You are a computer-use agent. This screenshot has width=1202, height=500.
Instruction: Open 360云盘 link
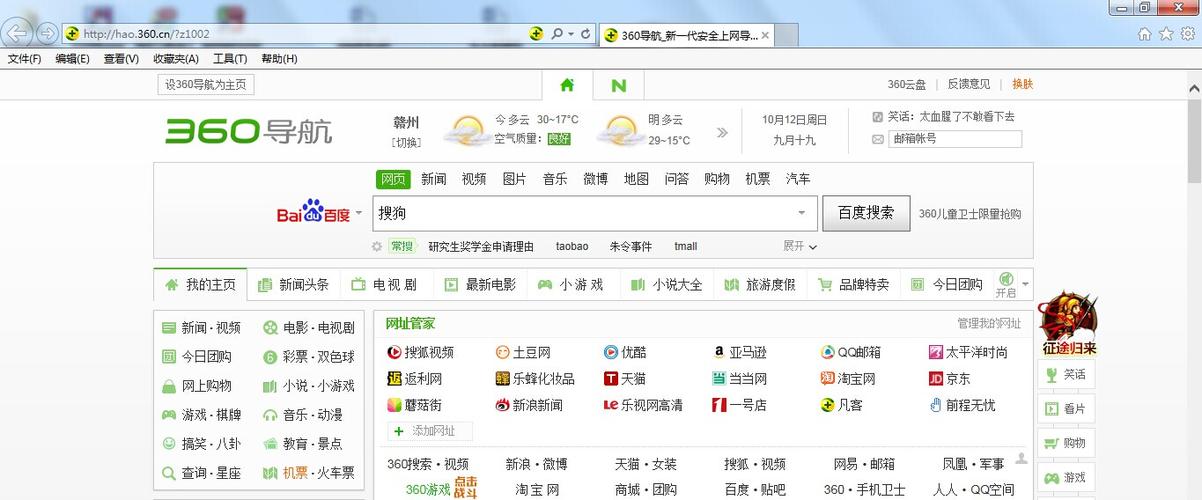(x=907, y=85)
